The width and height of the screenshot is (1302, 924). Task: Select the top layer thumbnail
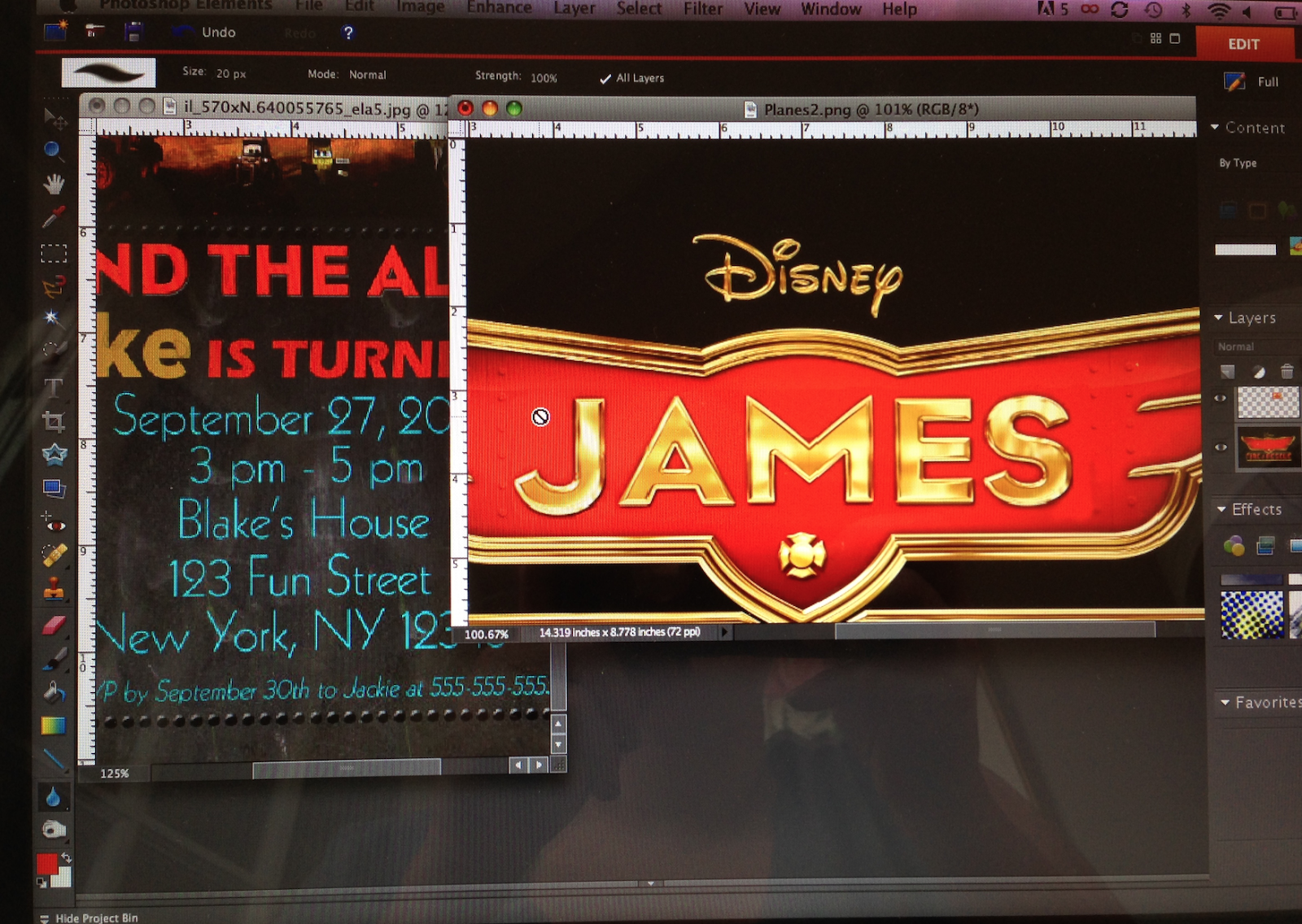click(x=1268, y=402)
